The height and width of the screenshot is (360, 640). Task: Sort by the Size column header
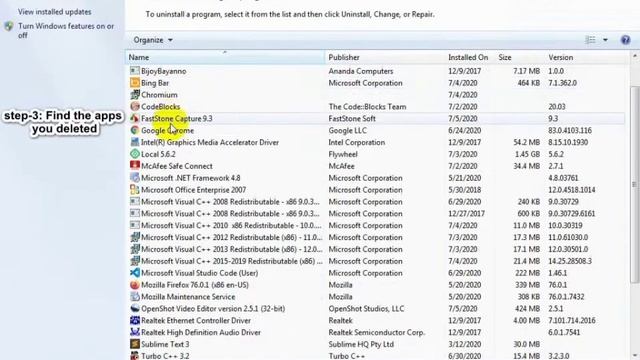point(520,57)
